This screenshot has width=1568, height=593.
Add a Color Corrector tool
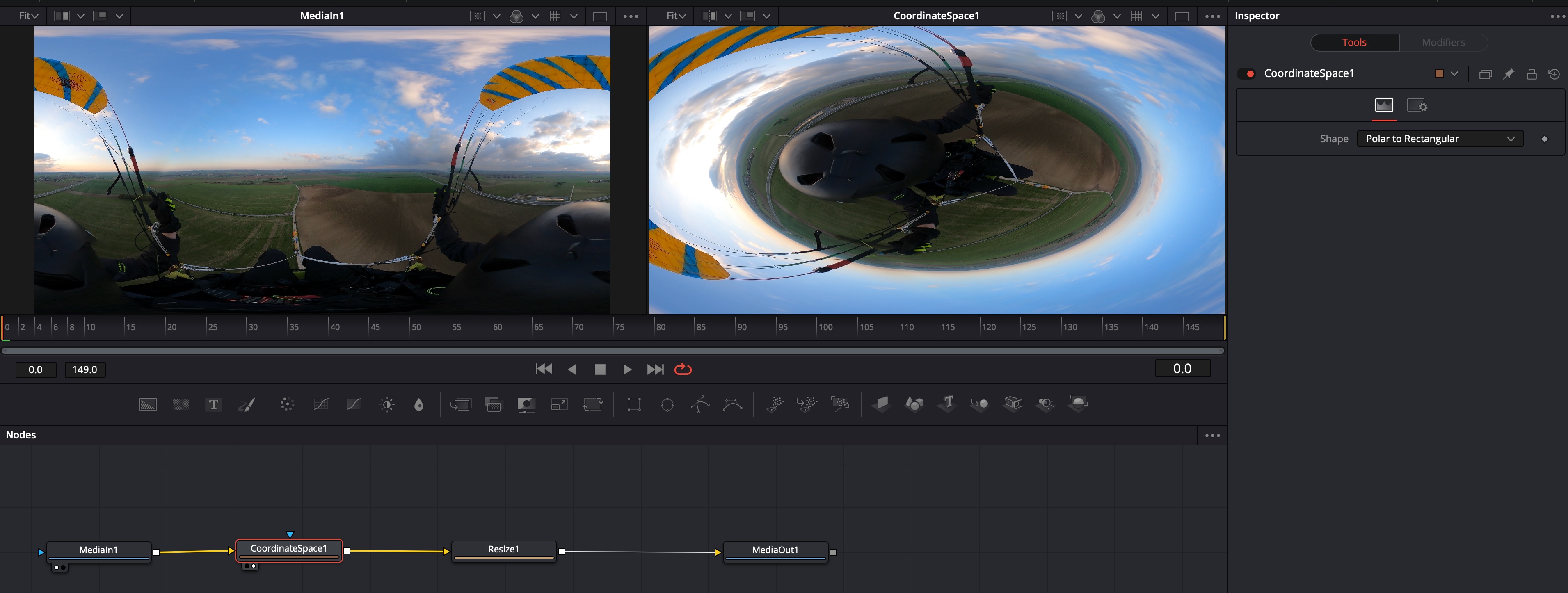pyautogui.click(x=287, y=404)
